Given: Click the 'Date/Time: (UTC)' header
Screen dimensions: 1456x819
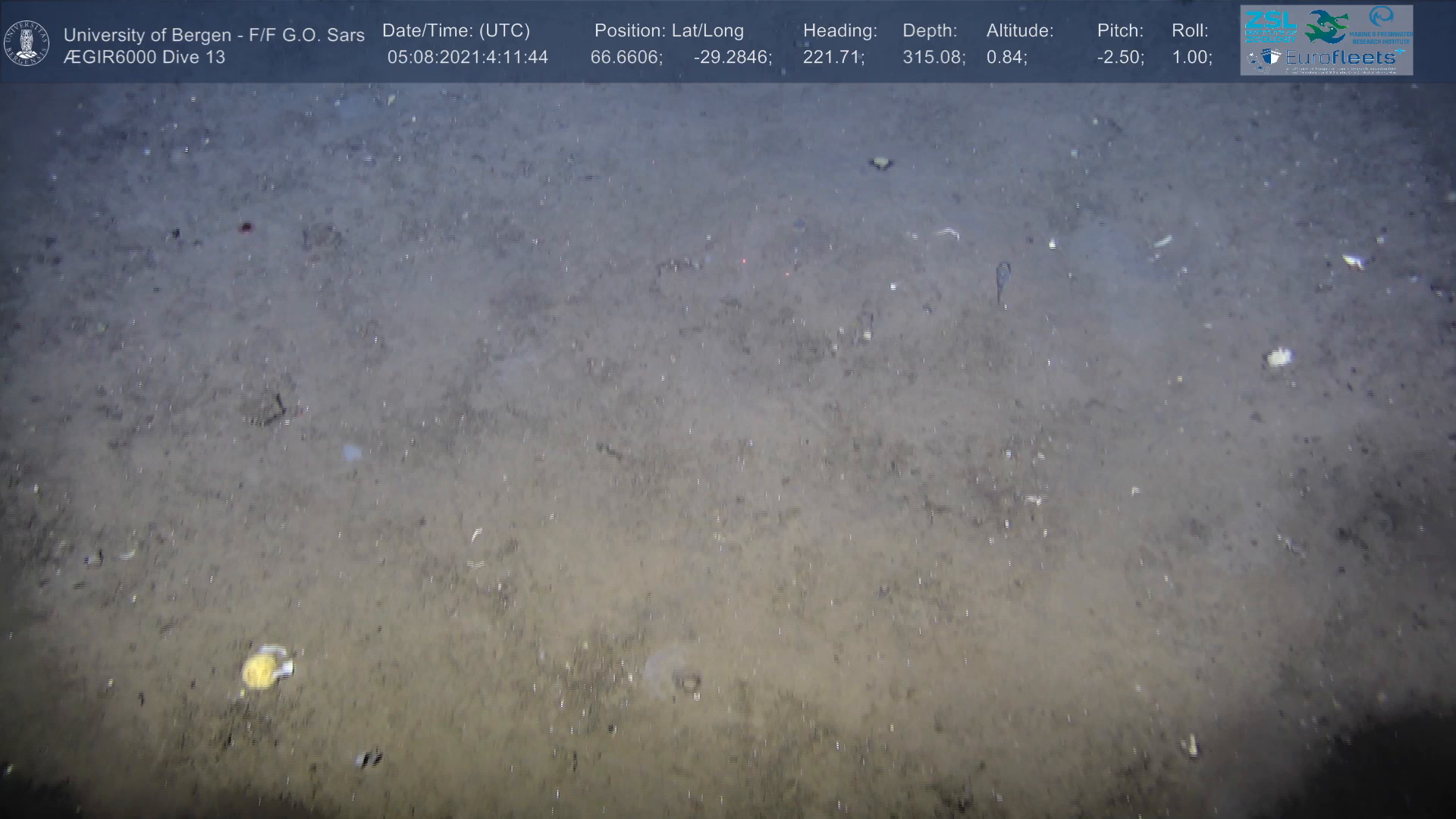Looking at the screenshot, I should pos(456,31).
